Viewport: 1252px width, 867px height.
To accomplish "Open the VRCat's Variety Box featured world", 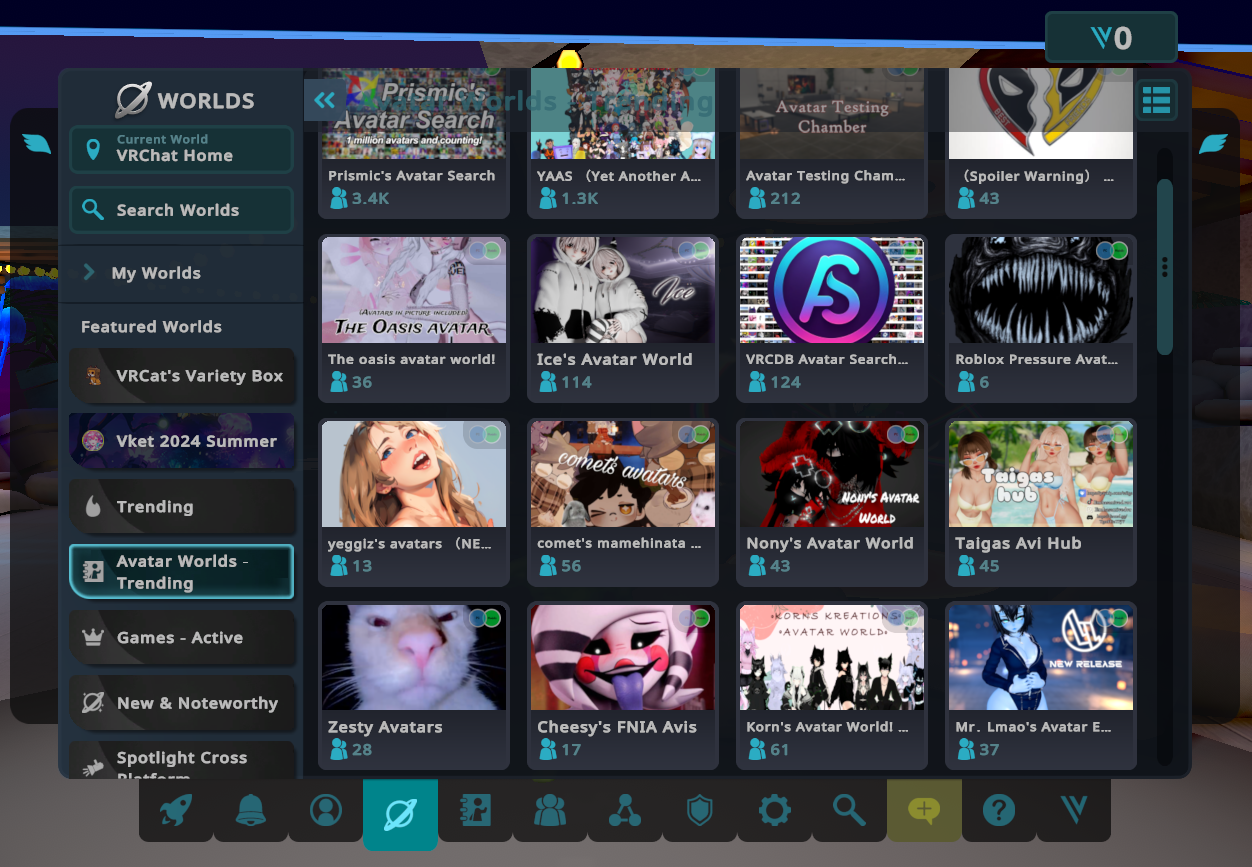I will [x=181, y=376].
